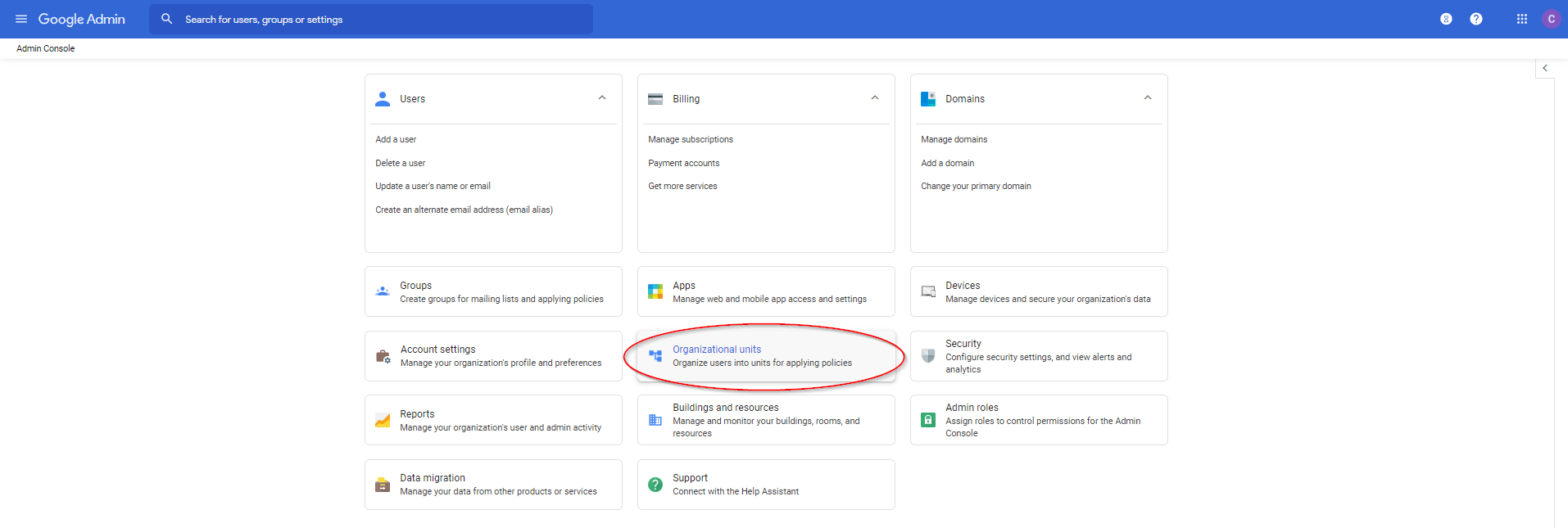The height and width of the screenshot is (528, 1568).
Task: Open the account avatar labeled C
Action: [x=1551, y=19]
